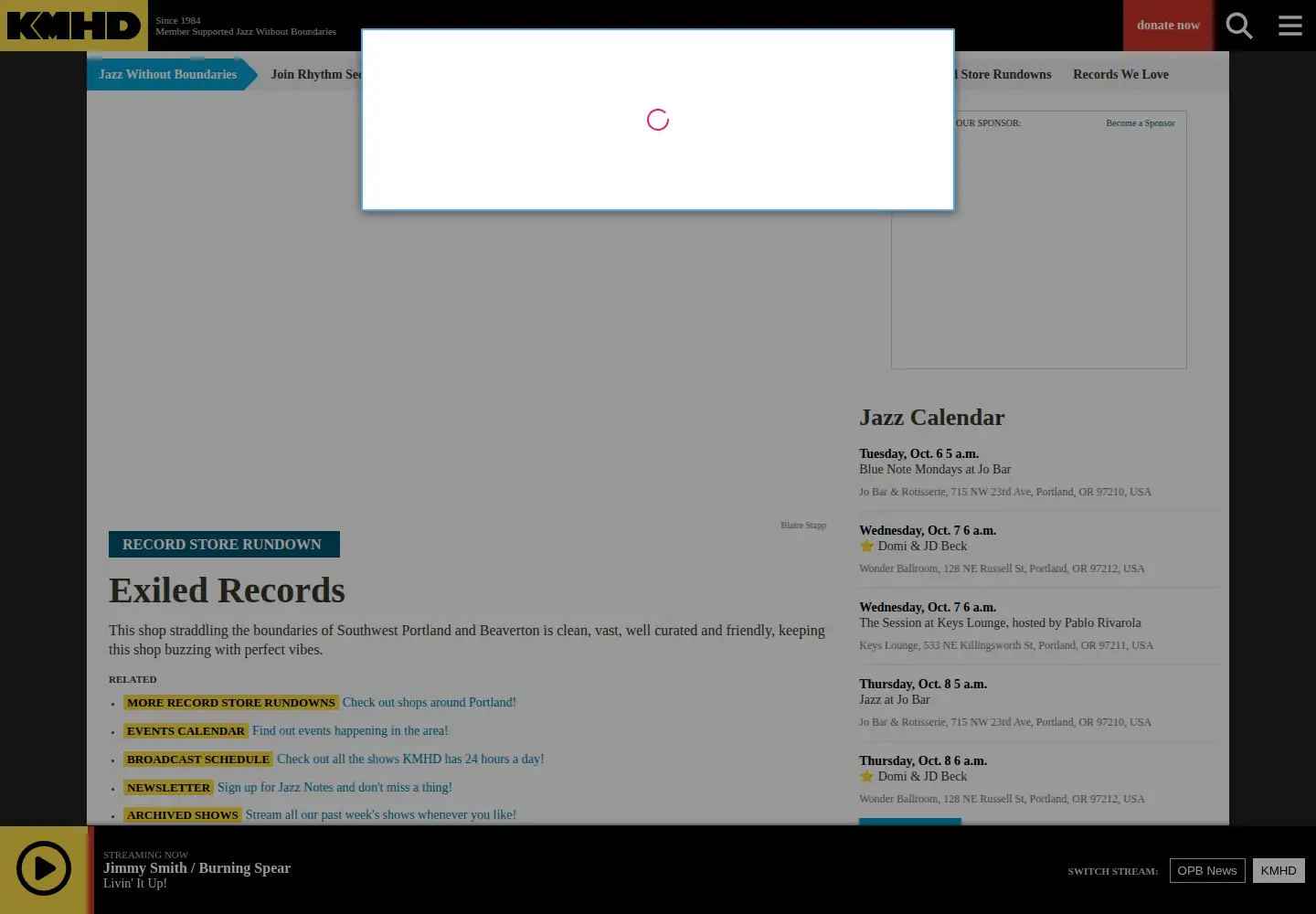Click the loading spinner in the popup
The image size is (1316, 914).
(x=658, y=120)
